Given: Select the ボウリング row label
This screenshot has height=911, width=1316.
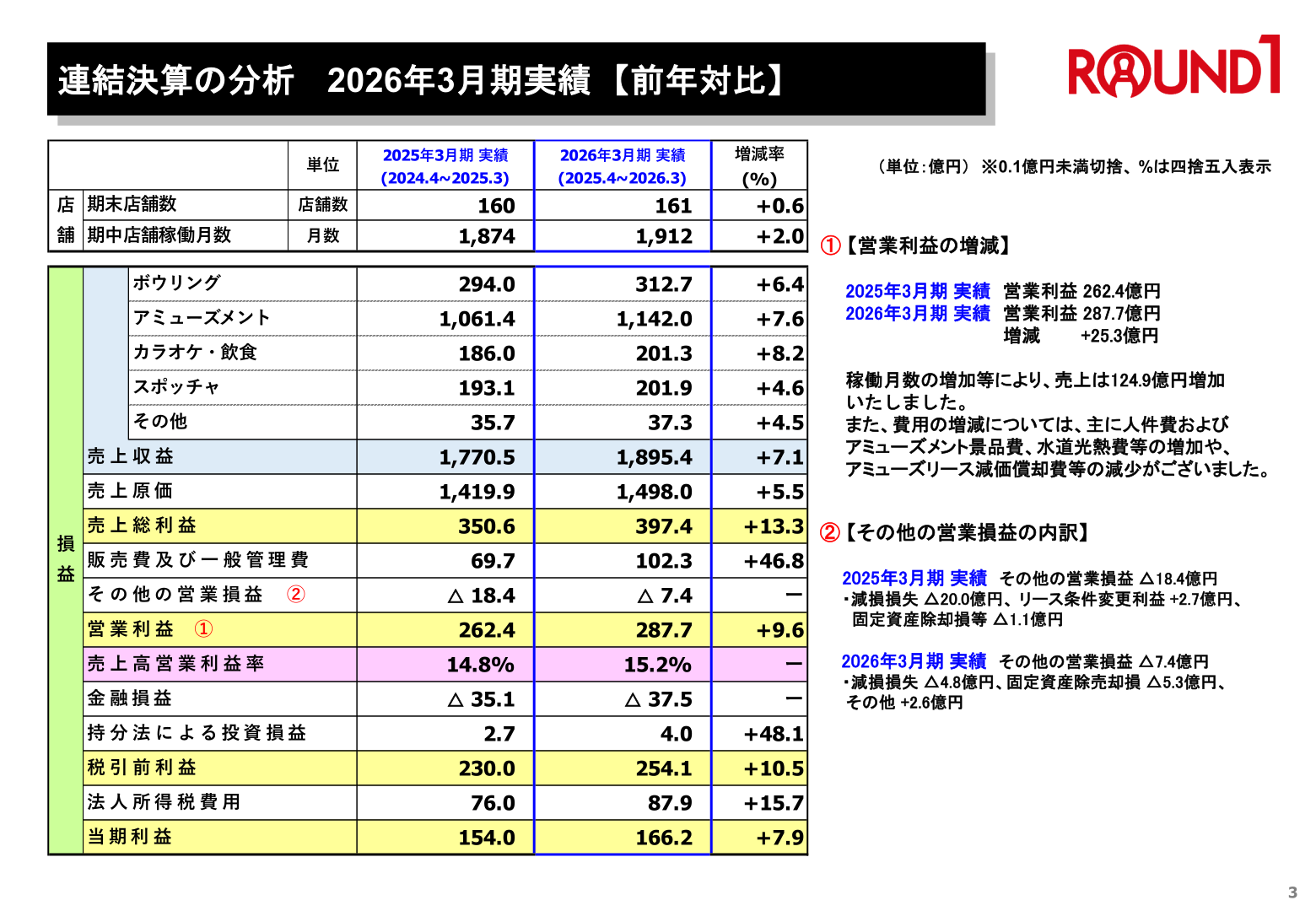Looking at the screenshot, I should pos(177,283).
